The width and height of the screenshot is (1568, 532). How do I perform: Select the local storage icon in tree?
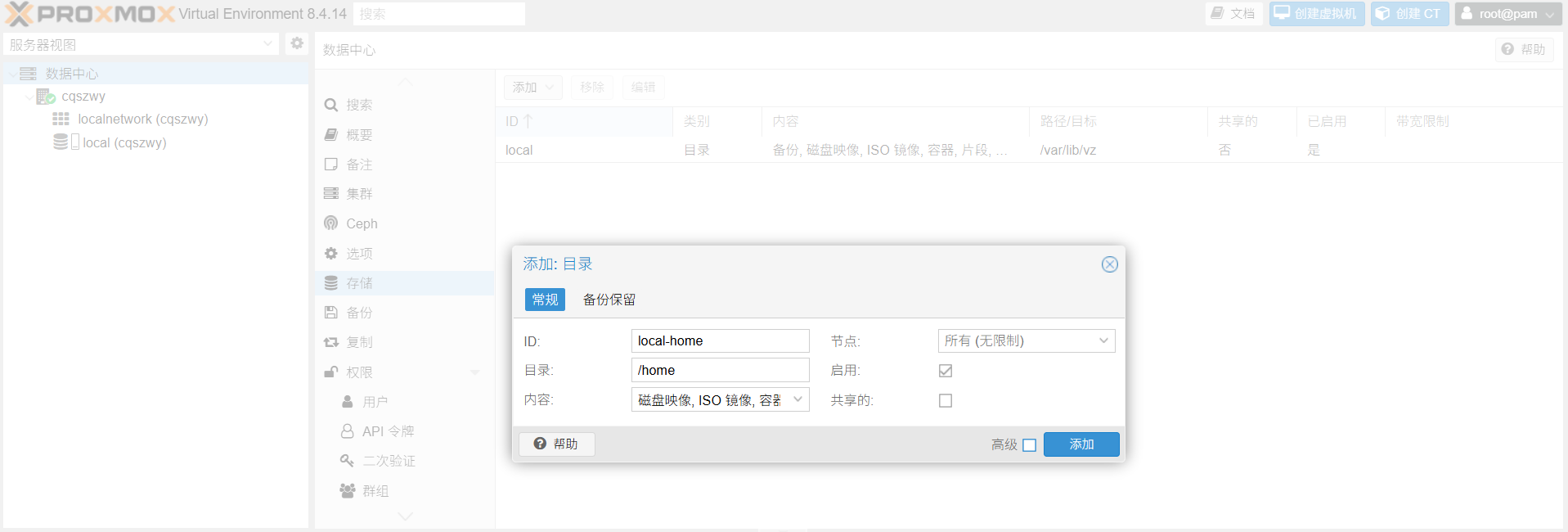pos(61,142)
